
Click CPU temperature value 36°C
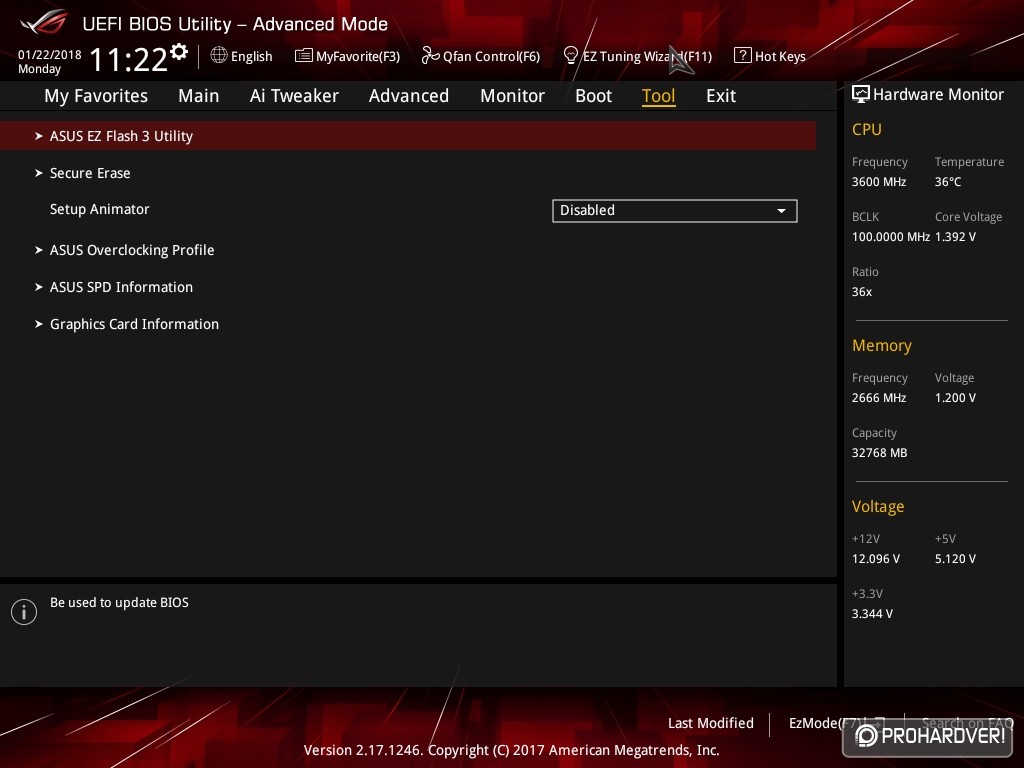(948, 182)
